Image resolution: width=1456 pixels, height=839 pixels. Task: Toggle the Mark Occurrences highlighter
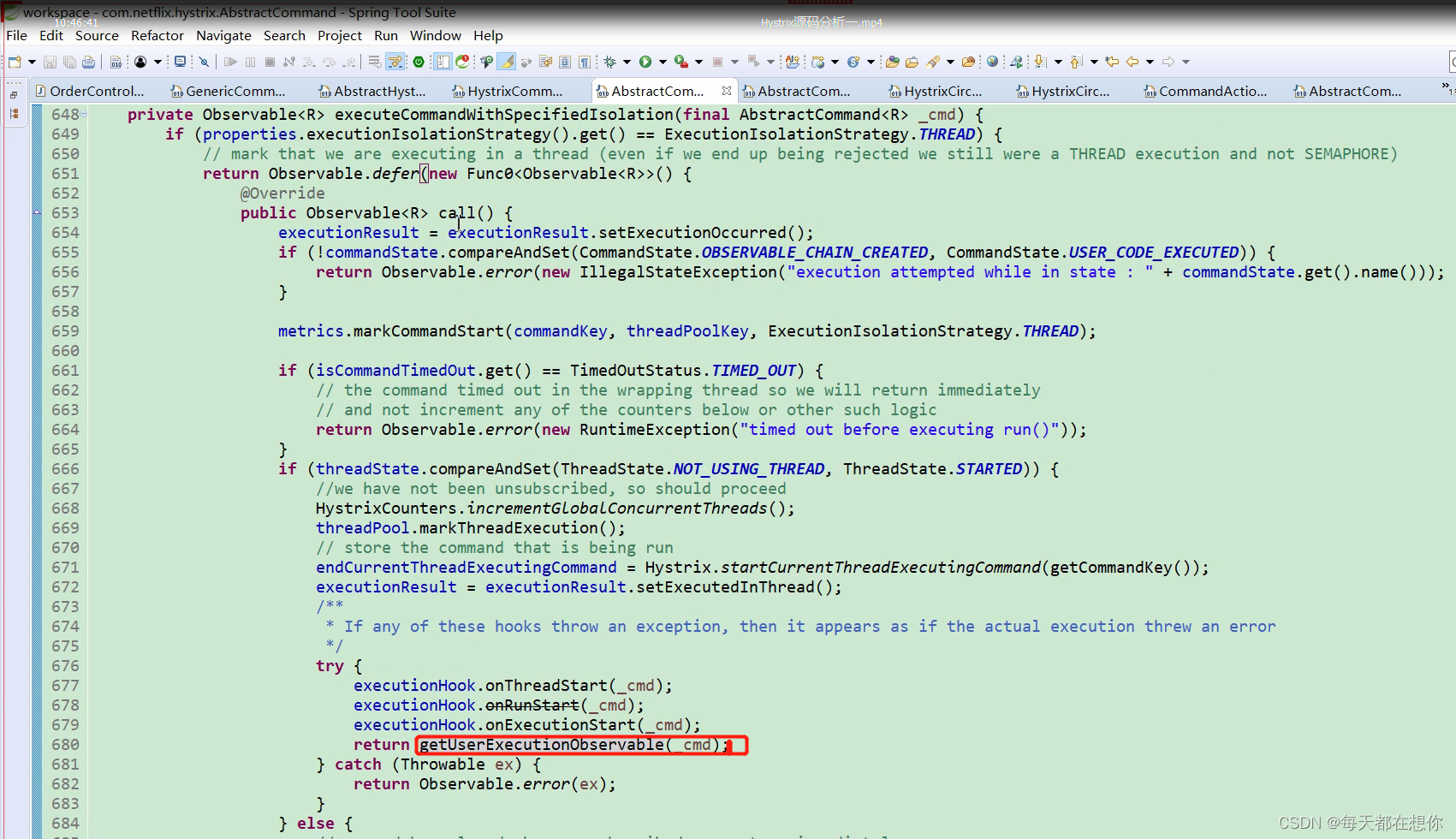507,62
